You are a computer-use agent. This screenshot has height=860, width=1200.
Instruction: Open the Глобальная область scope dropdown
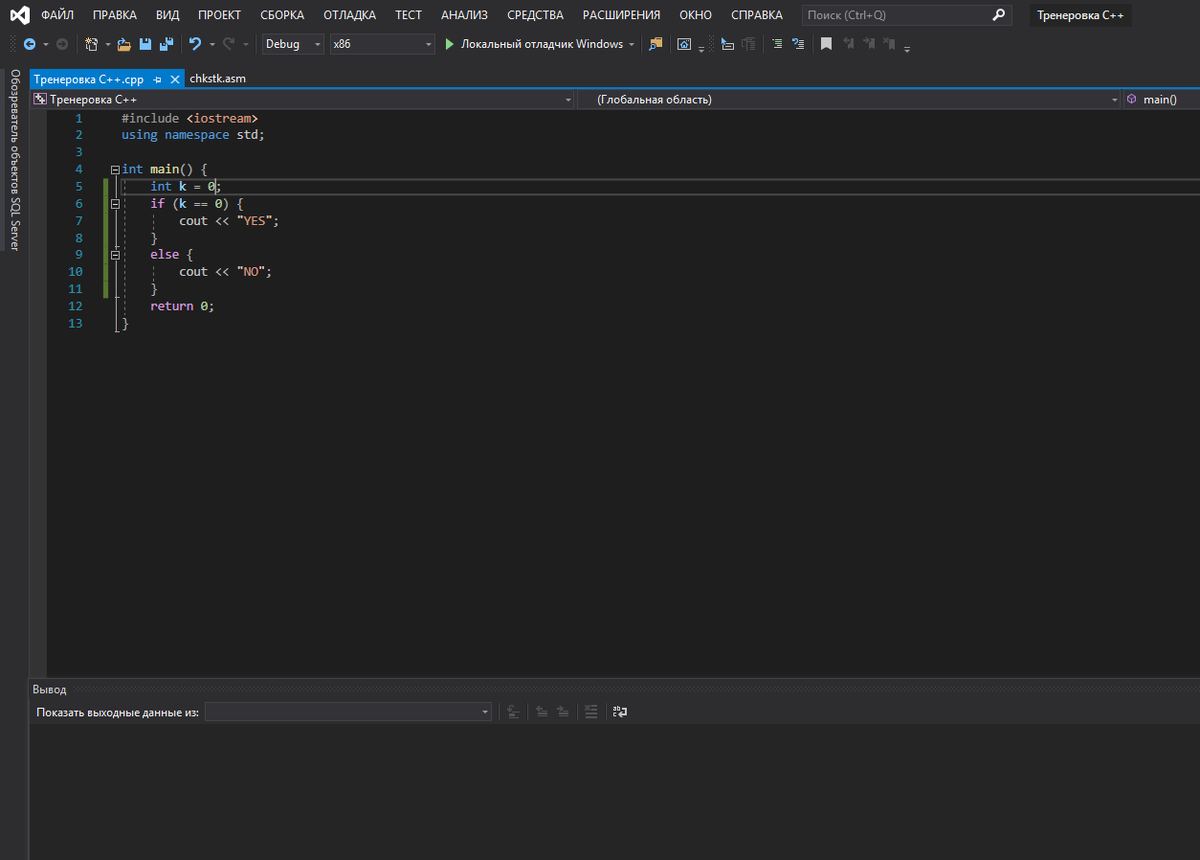coord(850,100)
